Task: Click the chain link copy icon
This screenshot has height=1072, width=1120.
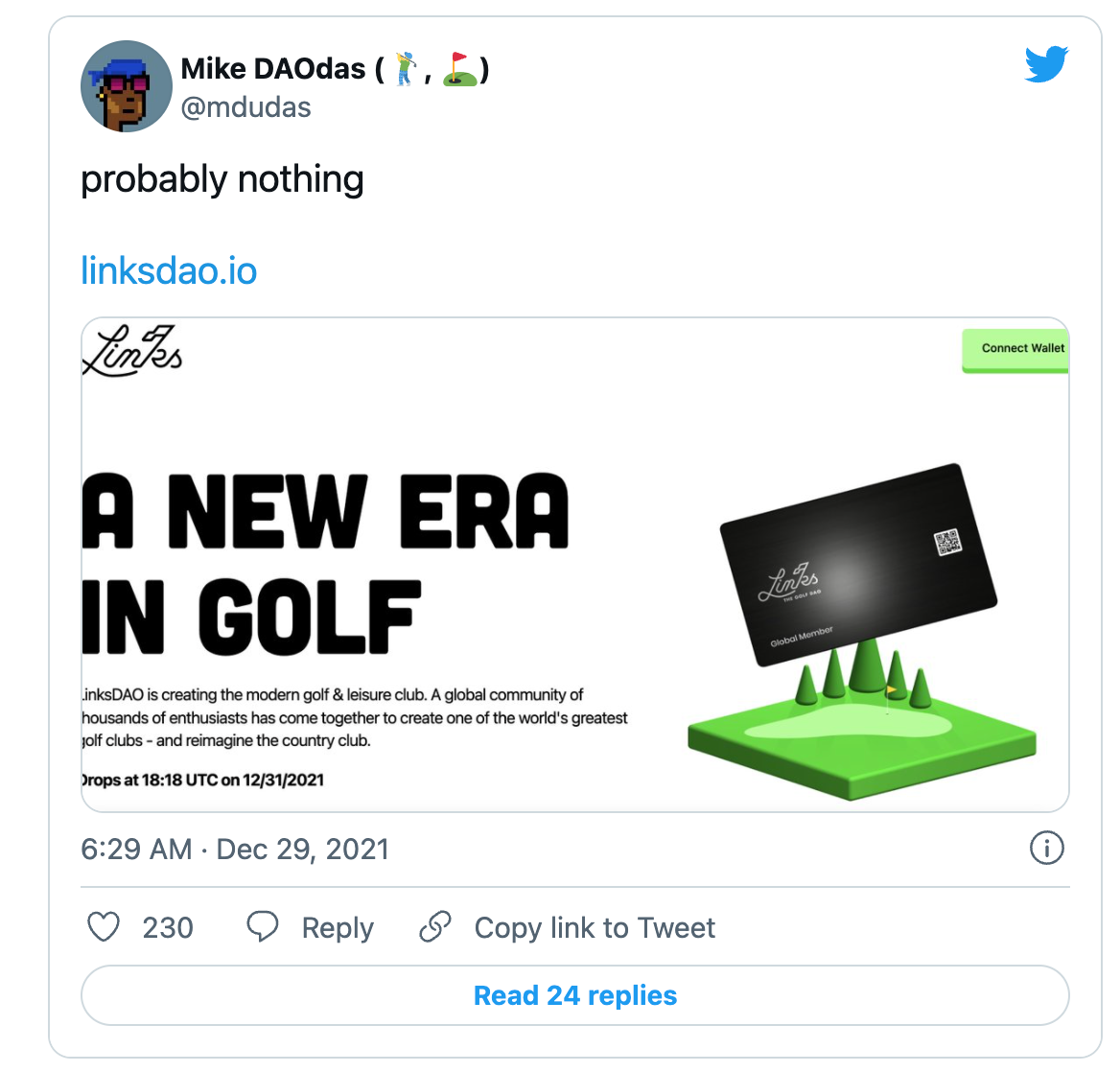Action: (435, 926)
